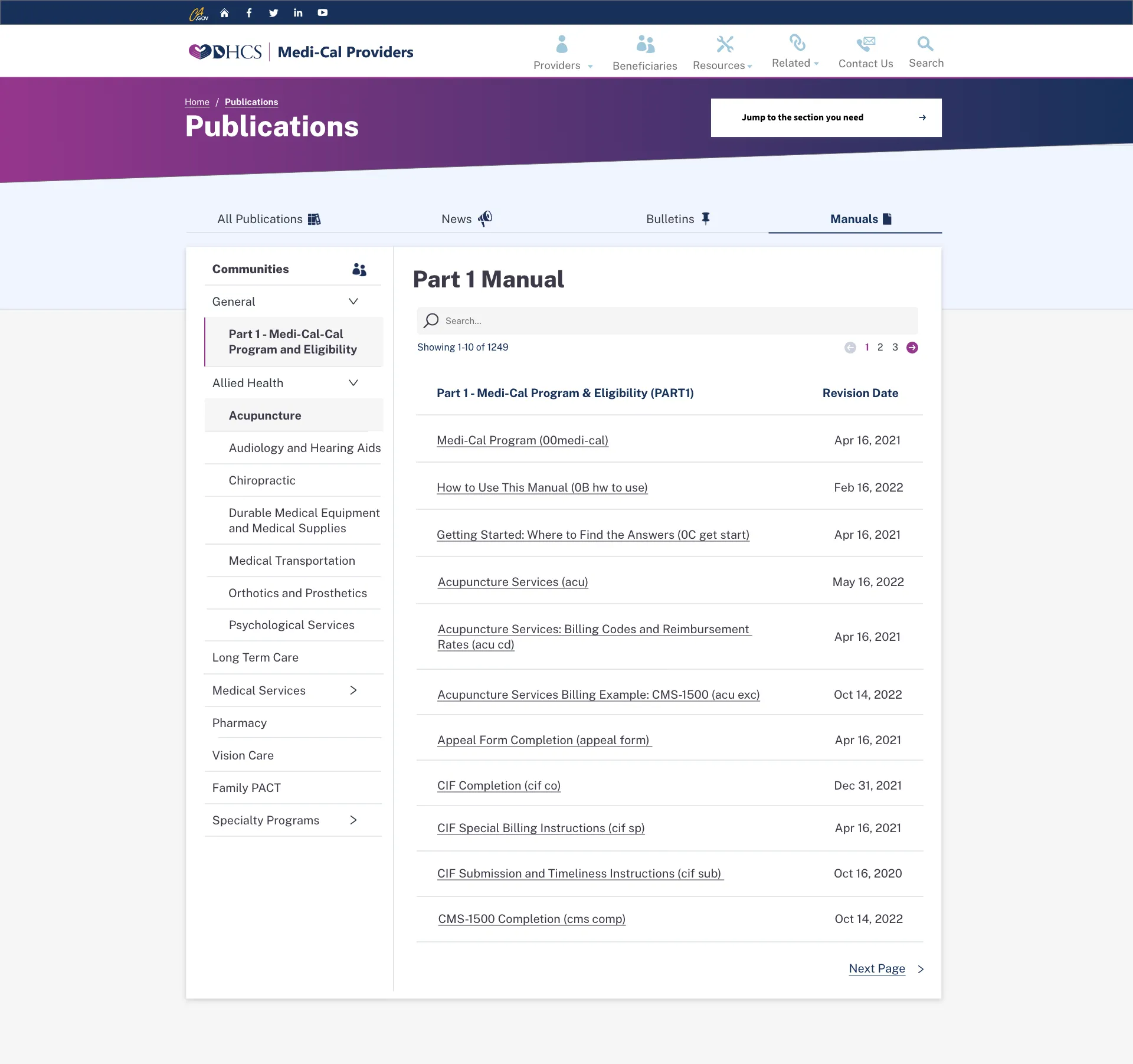Open the Twitter icon in the top bar
The width and height of the screenshot is (1133, 1064).
273,12
